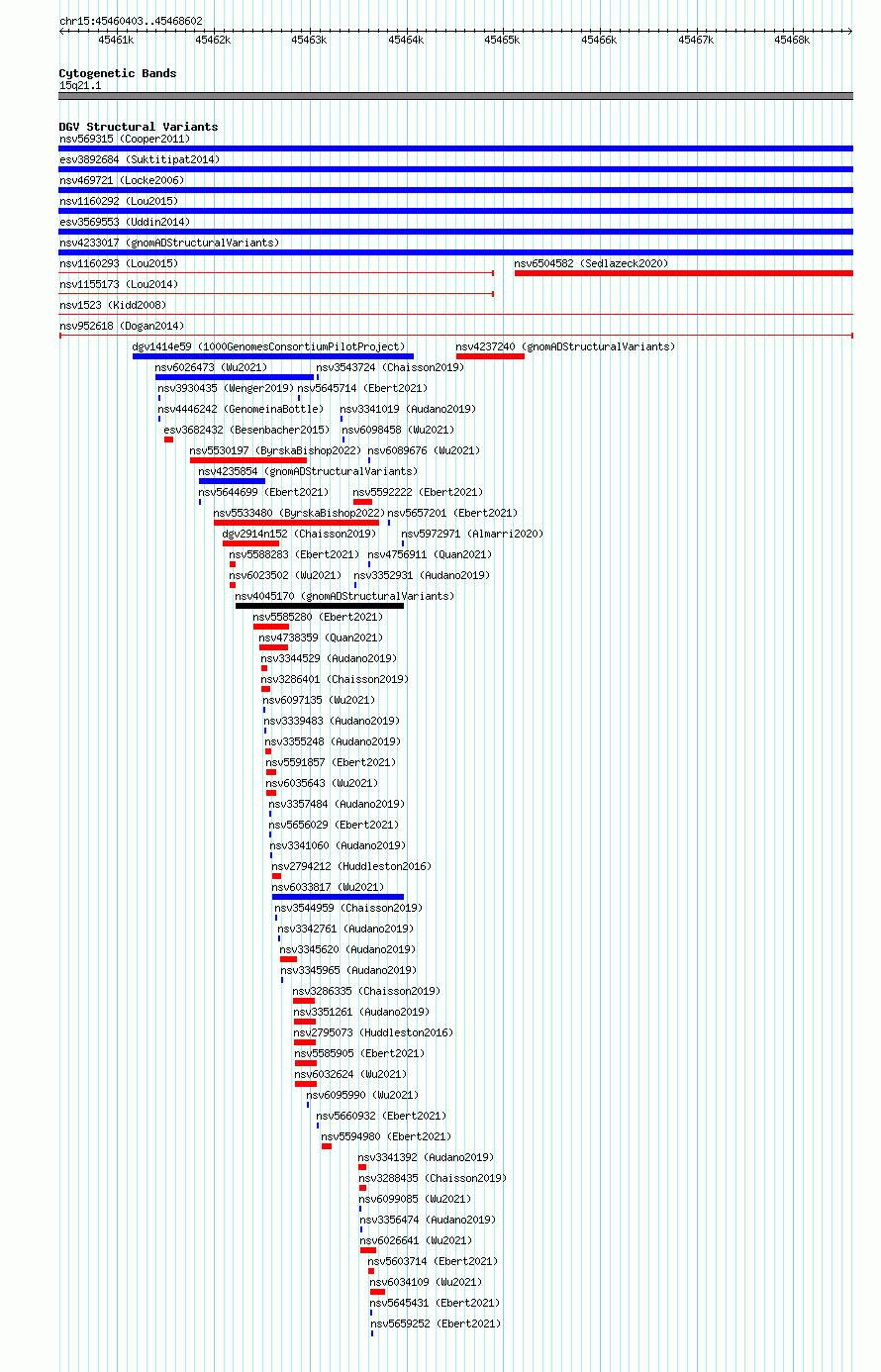Image resolution: width=881 pixels, height=1372 pixels.
Task: Click nsv6089676 (Wu2021) label
Action: pyautogui.click(x=424, y=451)
